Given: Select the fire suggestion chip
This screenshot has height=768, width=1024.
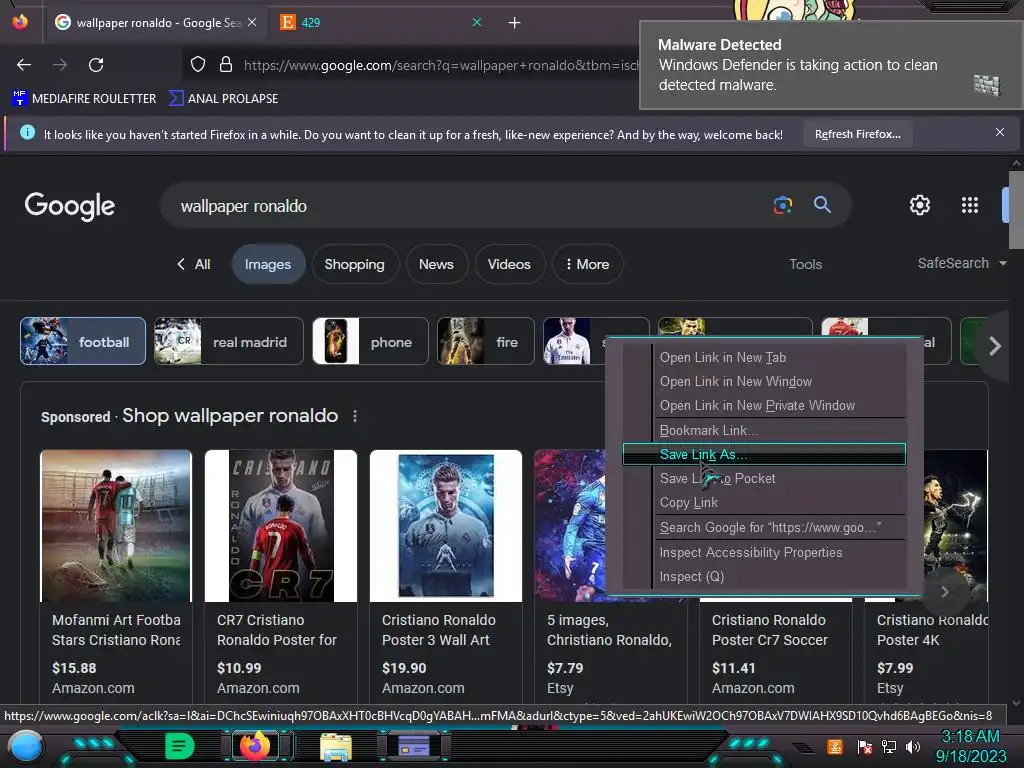Looking at the screenshot, I should point(486,342).
